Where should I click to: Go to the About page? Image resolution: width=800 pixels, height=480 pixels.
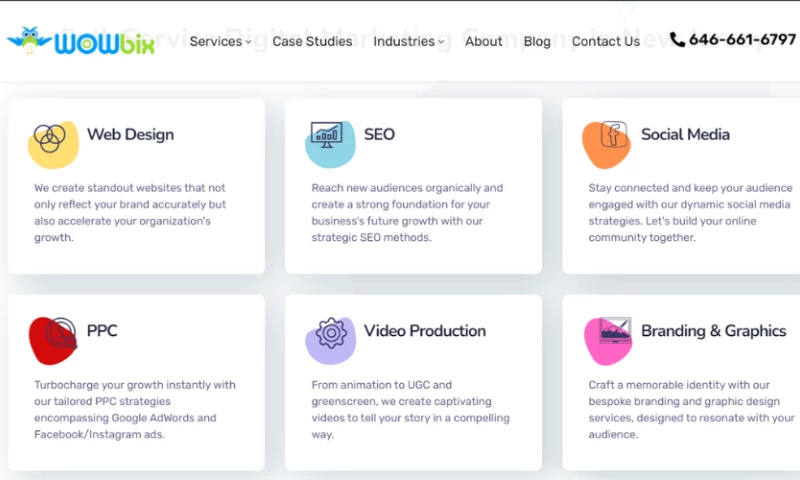coord(484,41)
